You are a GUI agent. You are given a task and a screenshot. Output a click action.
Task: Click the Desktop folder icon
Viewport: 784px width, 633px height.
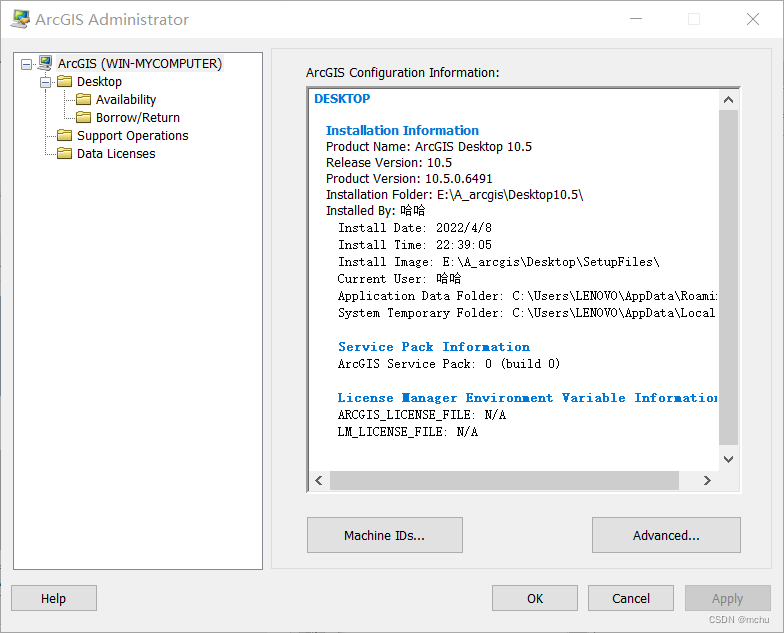click(64, 81)
